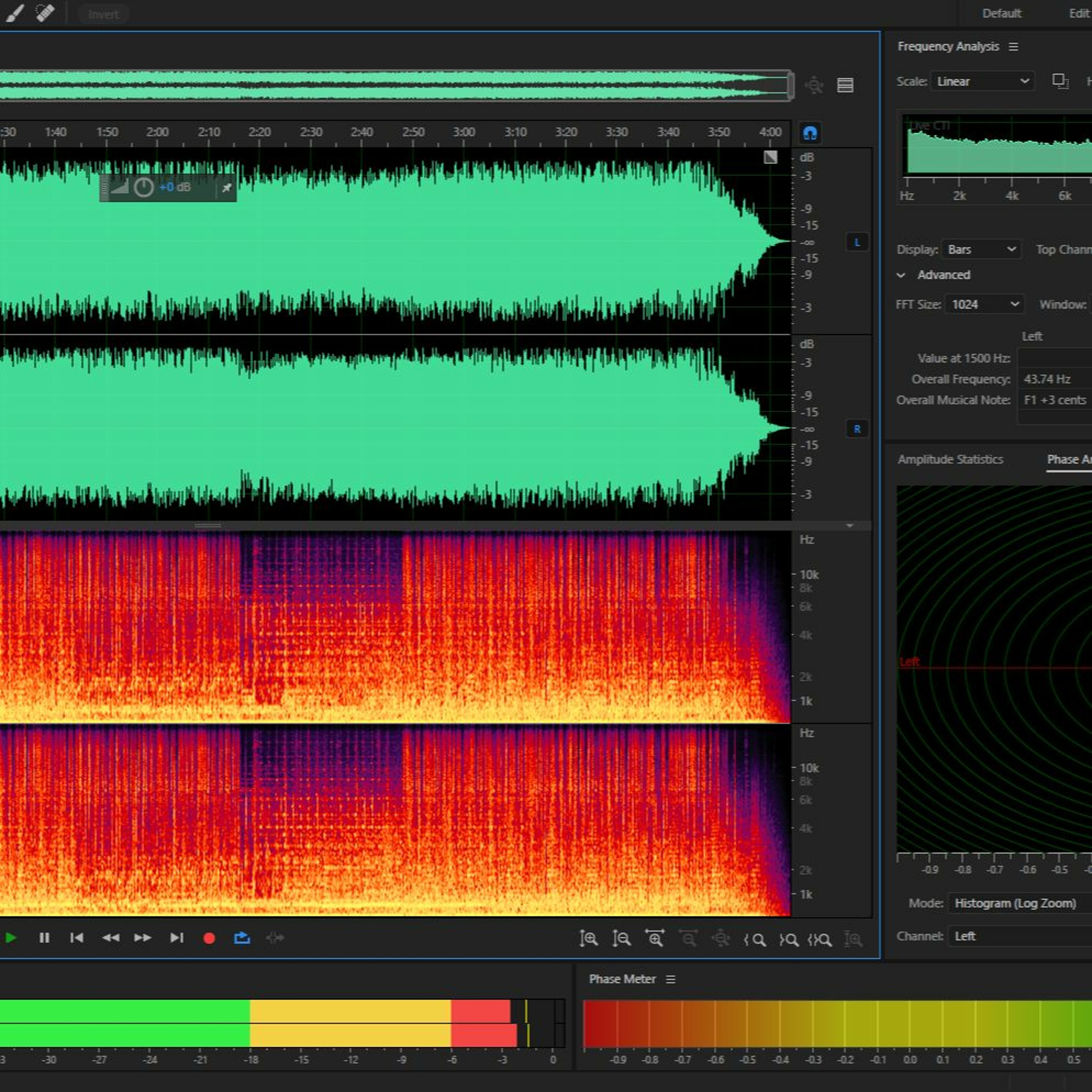
Task: Zoom out amplitude icon
Action: [621, 939]
